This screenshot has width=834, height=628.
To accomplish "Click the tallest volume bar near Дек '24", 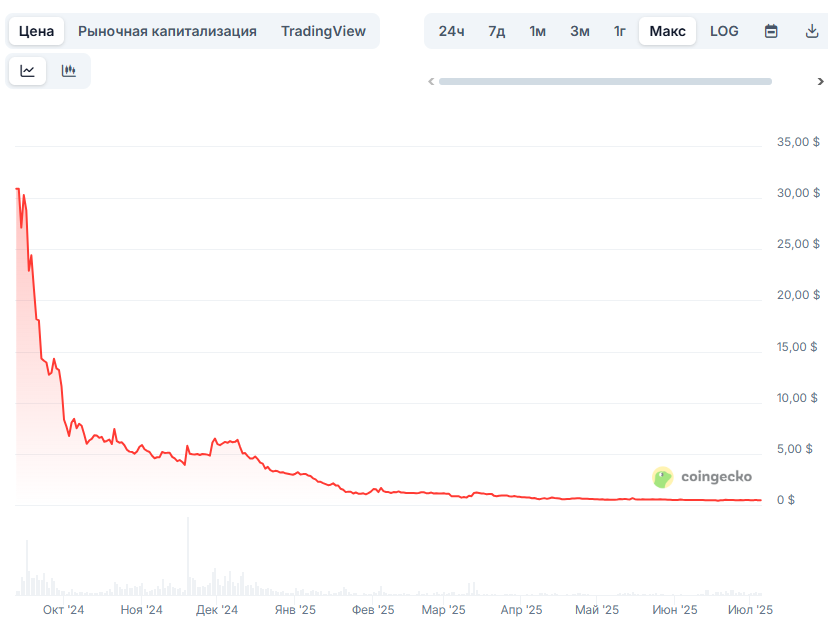I will point(188,556).
